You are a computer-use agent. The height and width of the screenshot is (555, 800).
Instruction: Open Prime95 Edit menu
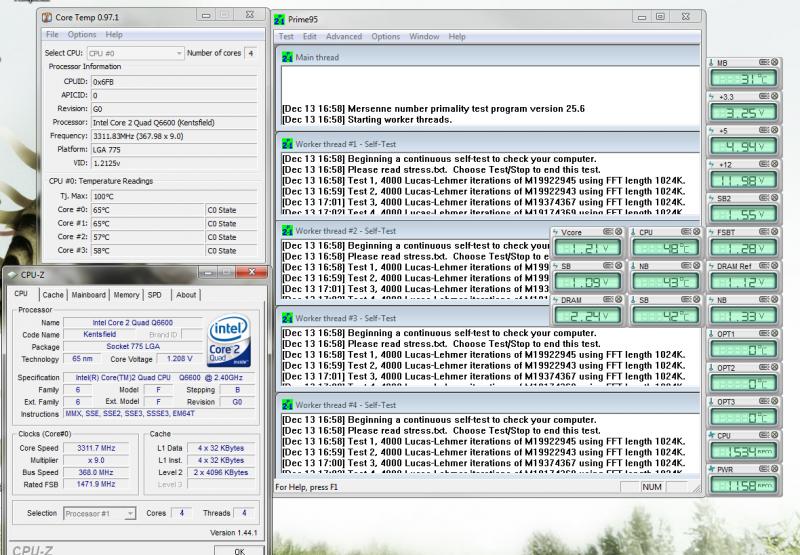point(310,37)
